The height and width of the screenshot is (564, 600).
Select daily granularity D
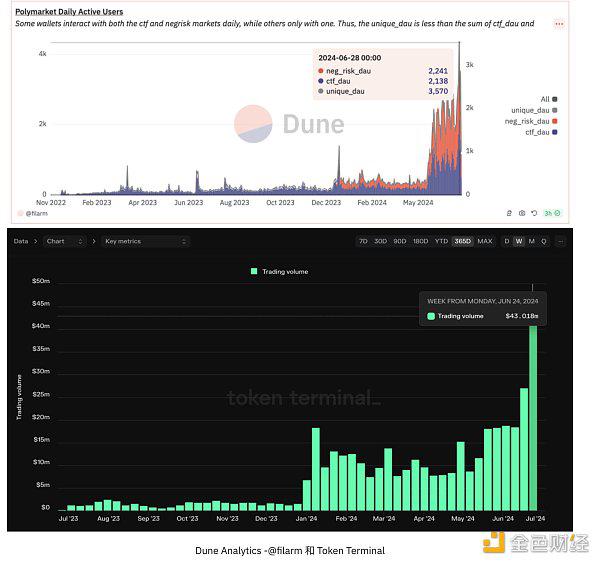click(507, 241)
